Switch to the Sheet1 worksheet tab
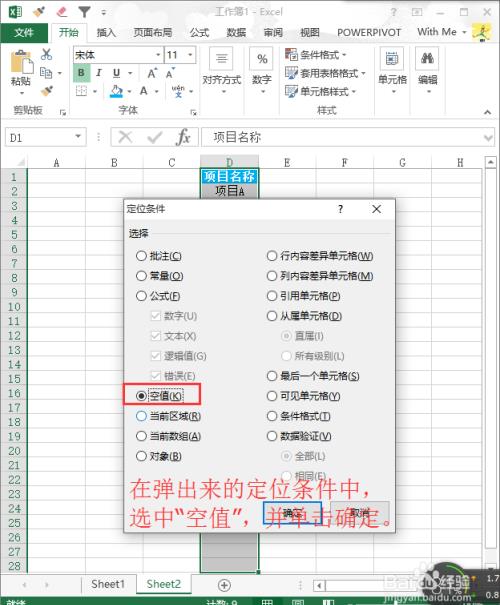The height and width of the screenshot is (605, 500). [x=108, y=584]
